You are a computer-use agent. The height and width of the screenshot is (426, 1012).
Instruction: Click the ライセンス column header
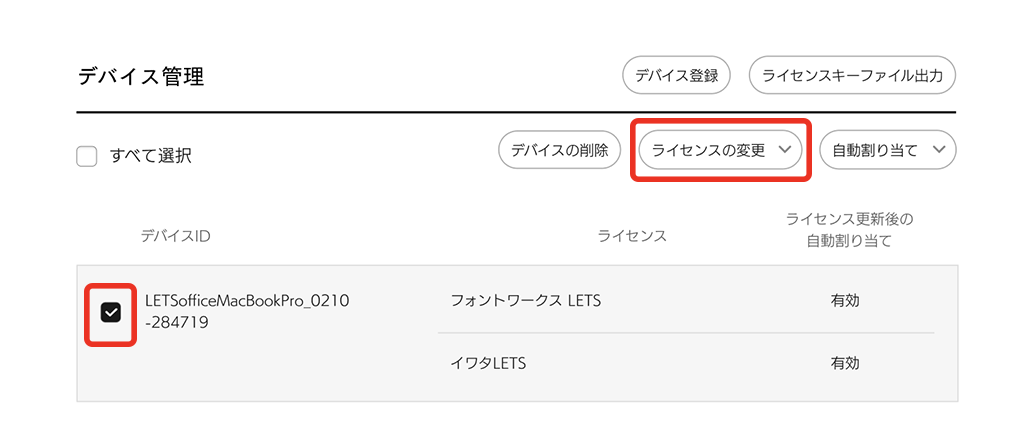coord(632,236)
